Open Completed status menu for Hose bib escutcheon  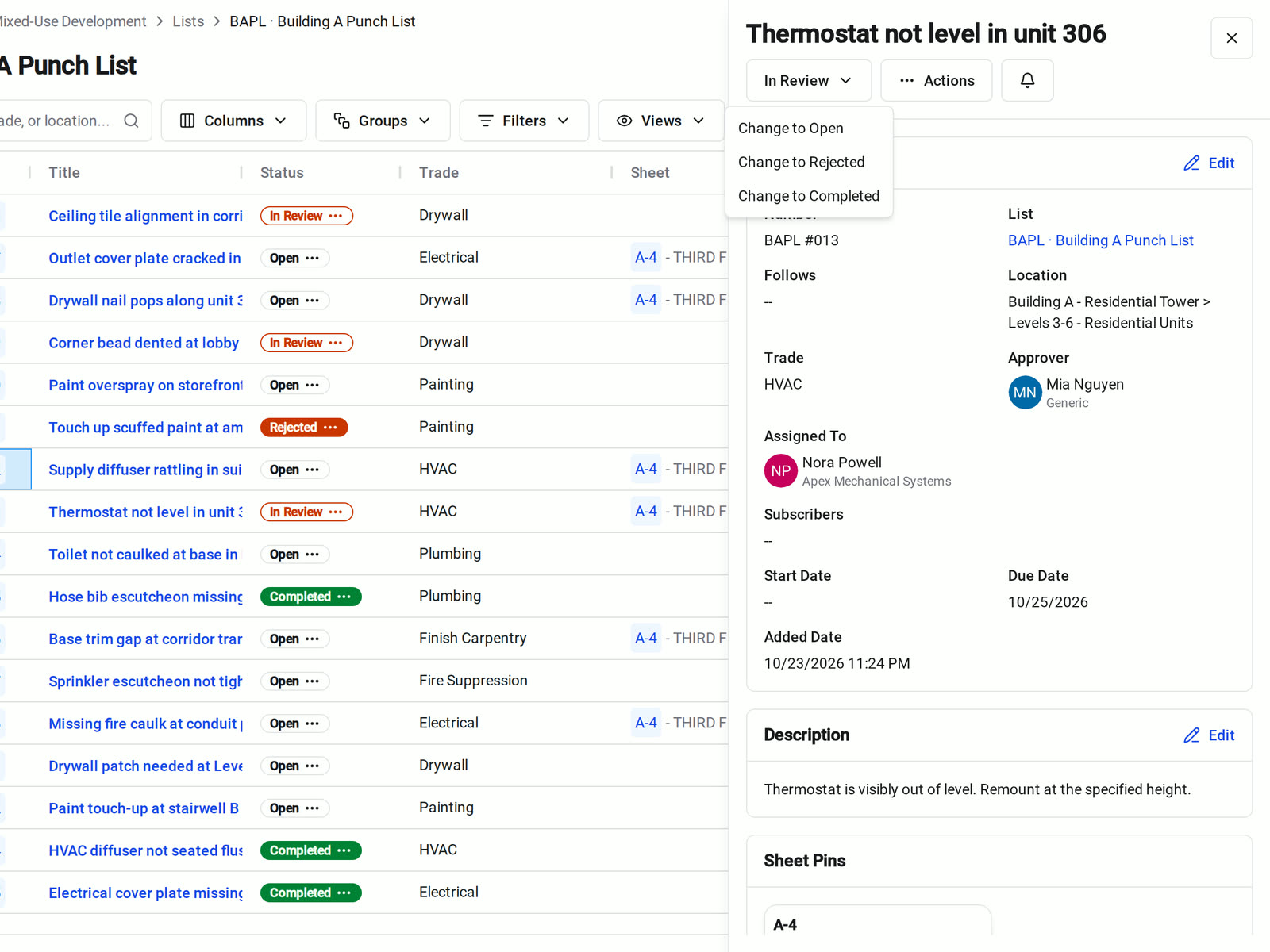pos(310,597)
